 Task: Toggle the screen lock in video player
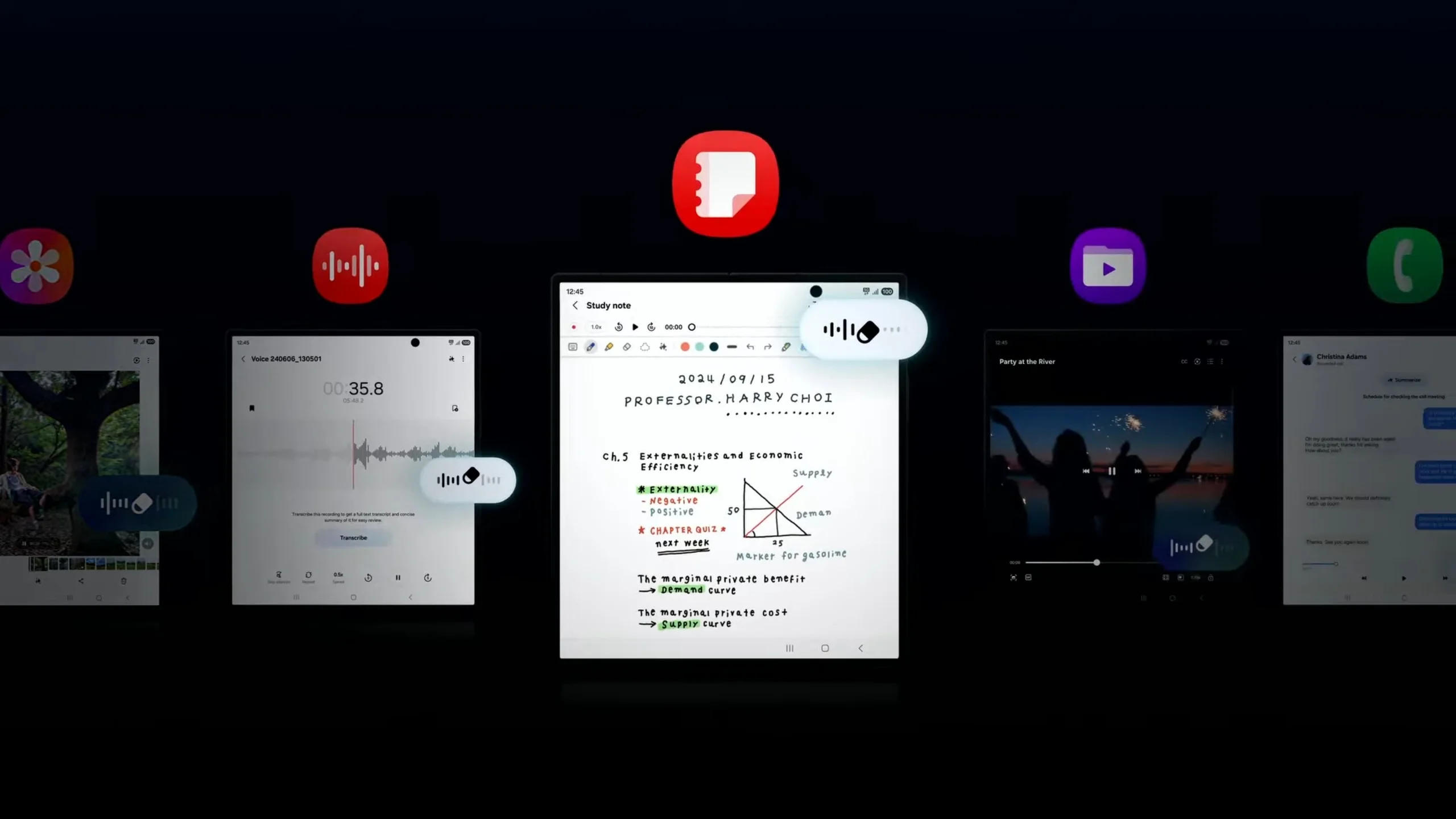point(1211,577)
